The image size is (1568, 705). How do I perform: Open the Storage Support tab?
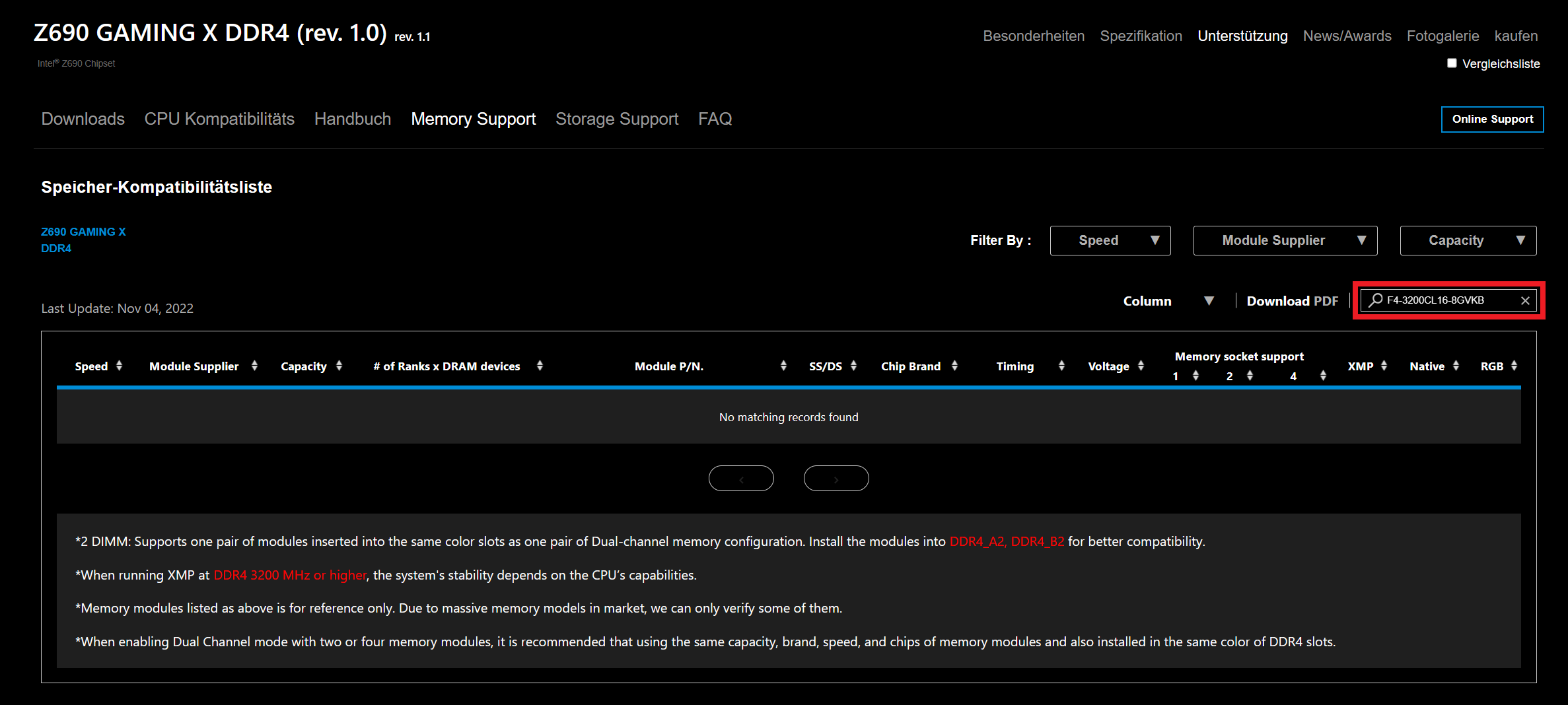click(x=617, y=119)
